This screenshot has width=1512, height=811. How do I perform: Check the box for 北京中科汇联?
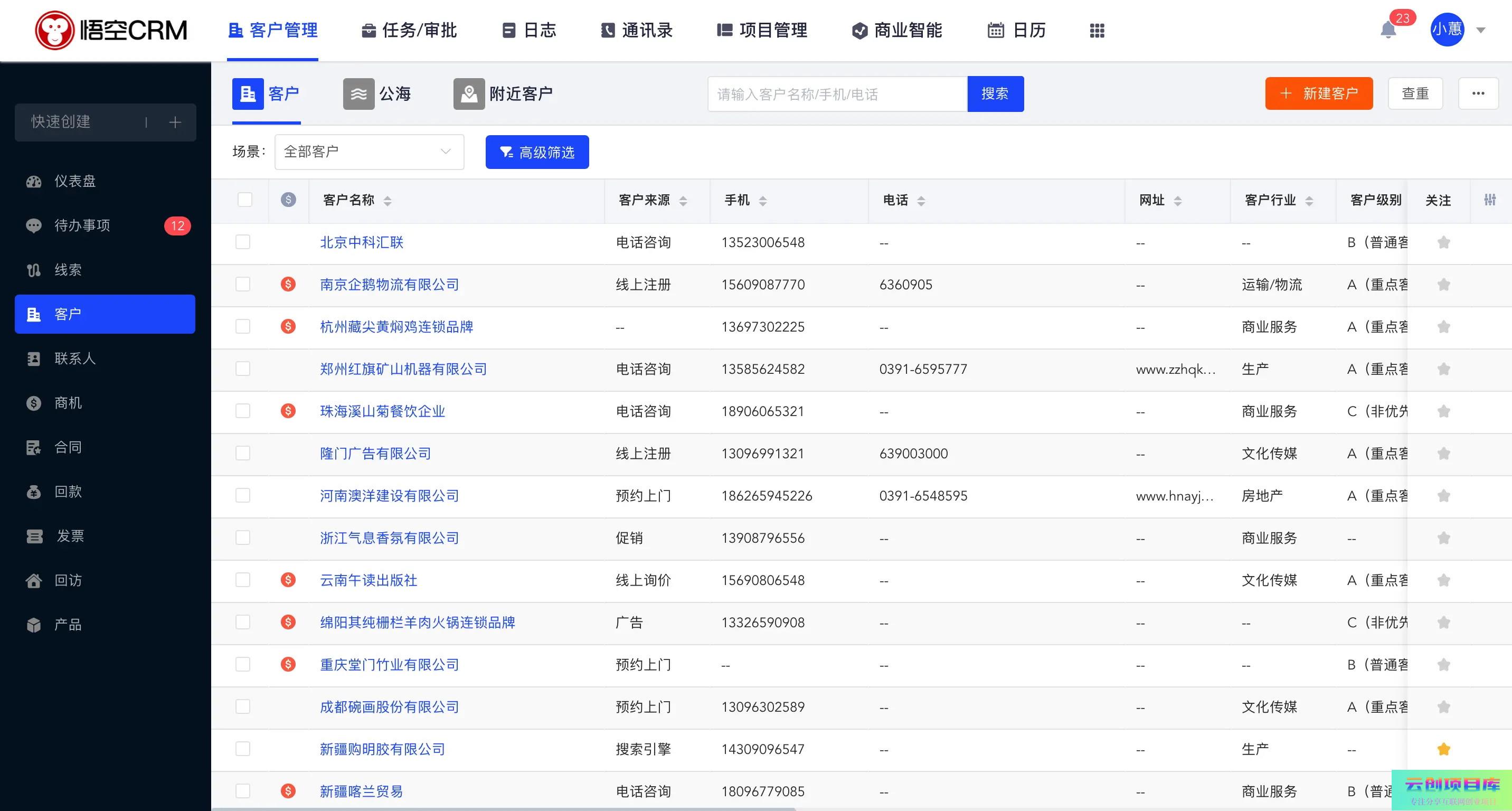click(243, 242)
